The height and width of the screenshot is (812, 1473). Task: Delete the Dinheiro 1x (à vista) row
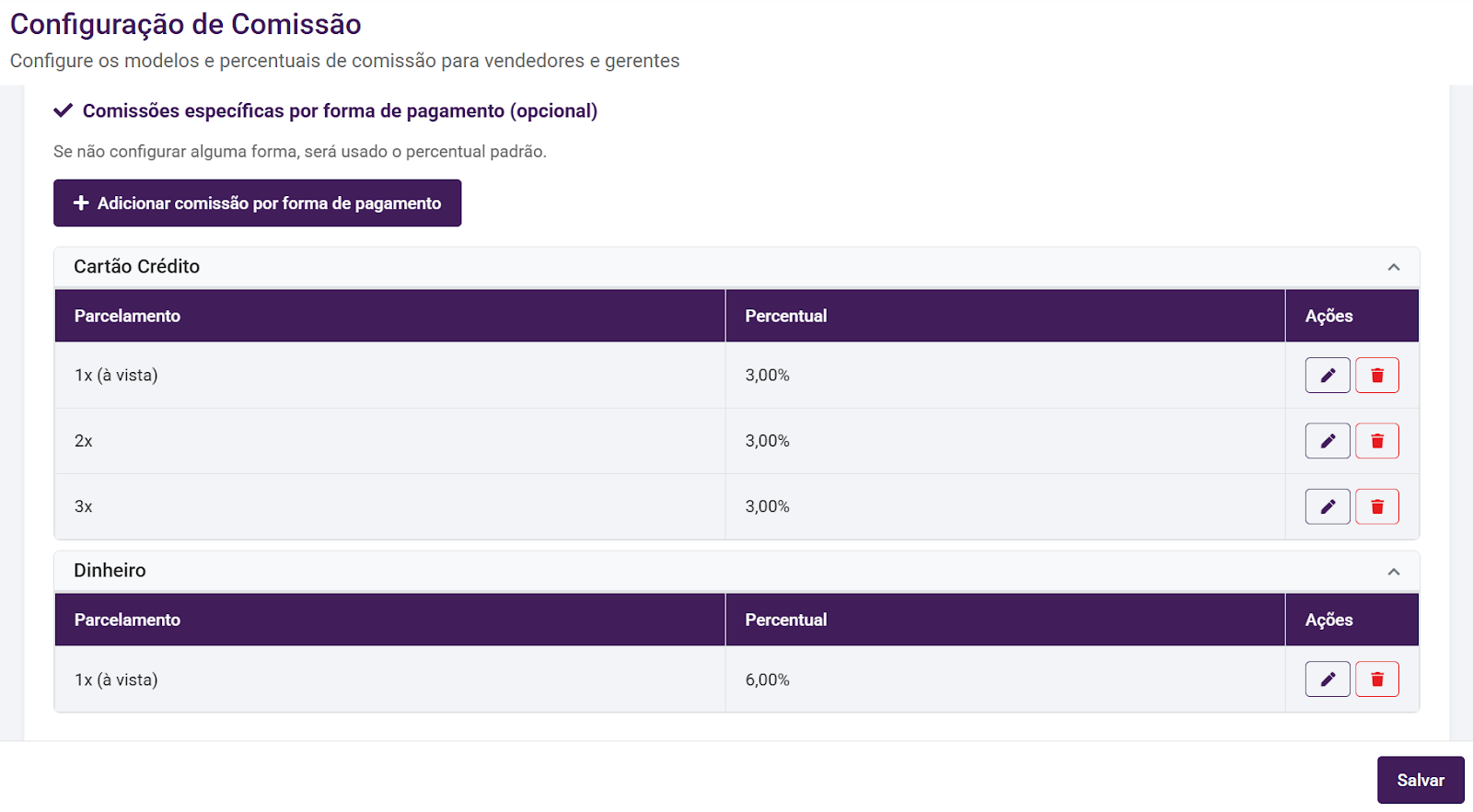click(x=1376, y=679)
